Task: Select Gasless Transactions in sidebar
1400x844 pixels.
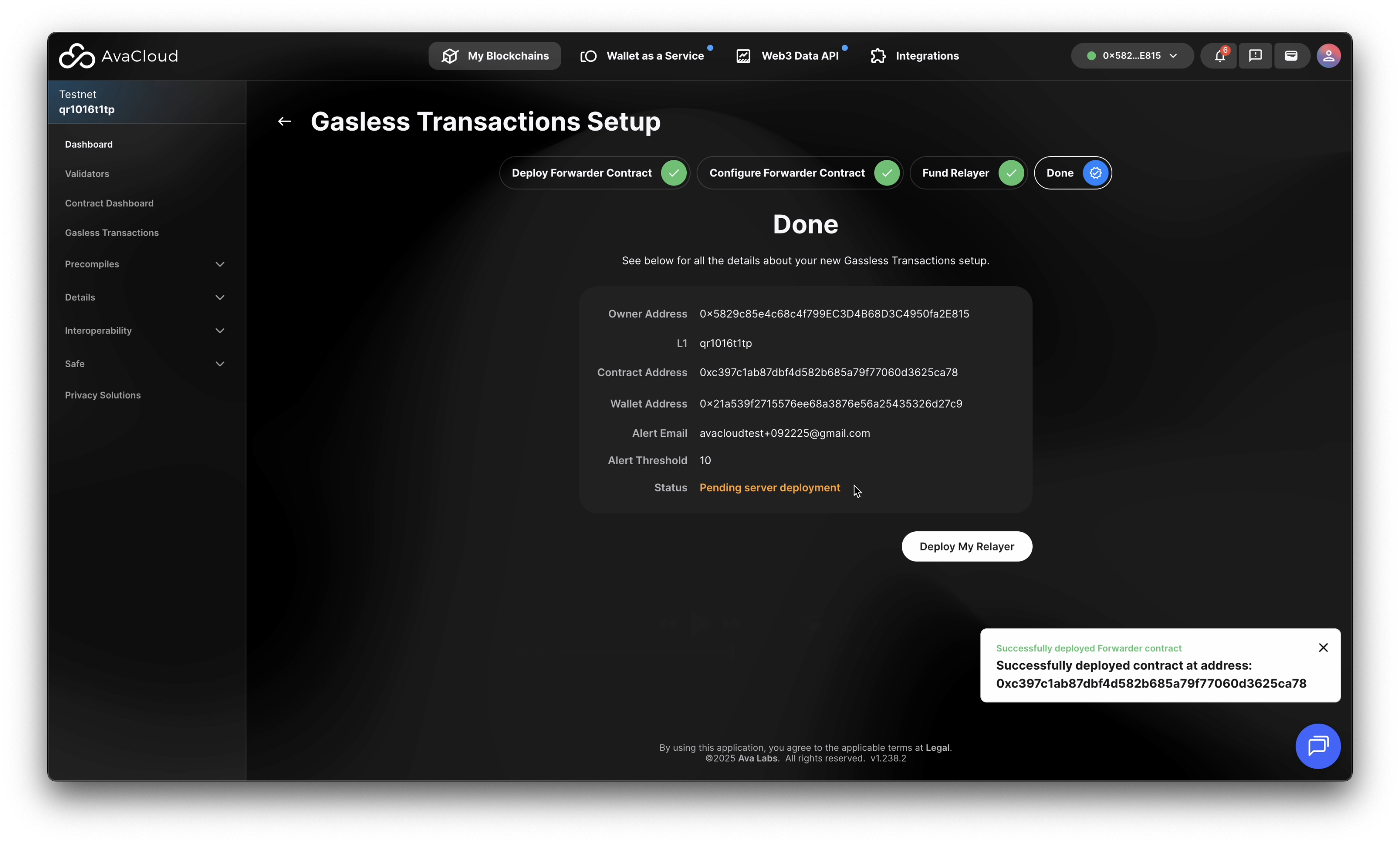Action: pyautogui.click(x=112, y=233)
